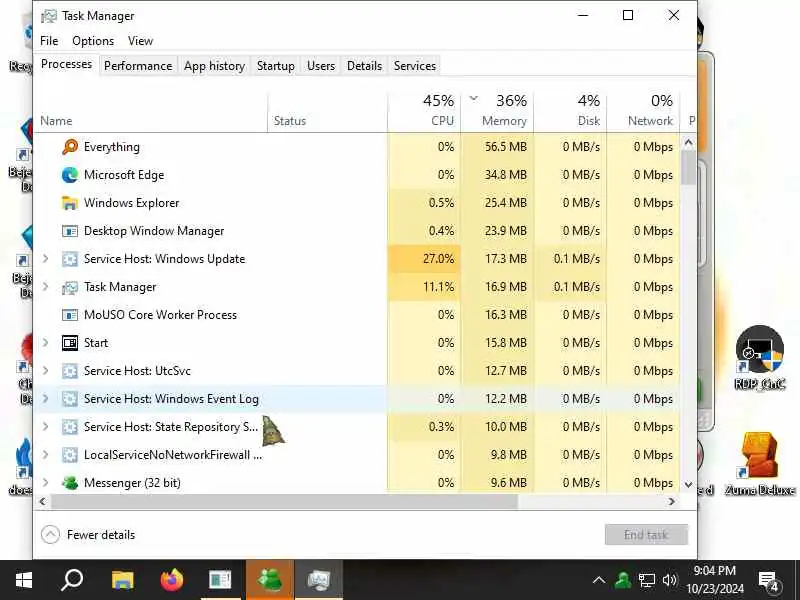Open the volume tray icon
Viewport: 800px width, 600px height.
[669, 580]
